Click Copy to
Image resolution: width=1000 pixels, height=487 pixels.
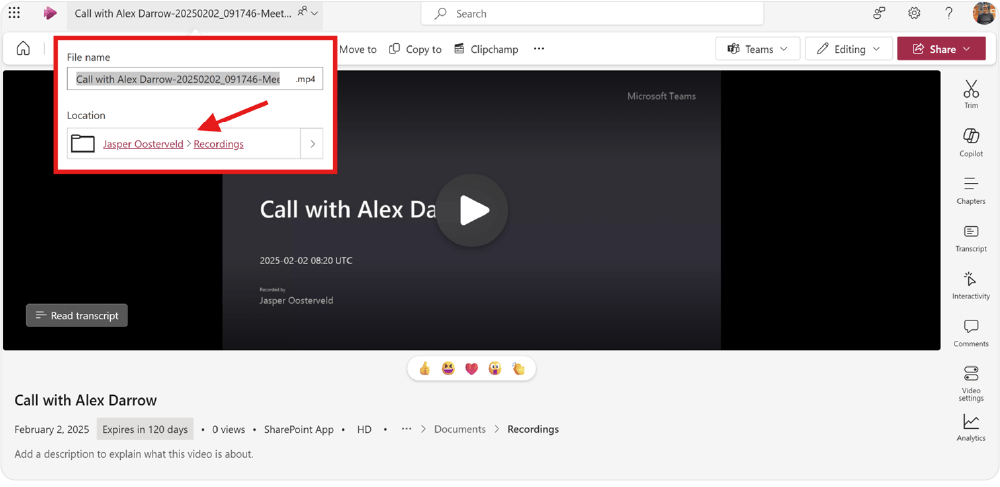click(415, 49)
